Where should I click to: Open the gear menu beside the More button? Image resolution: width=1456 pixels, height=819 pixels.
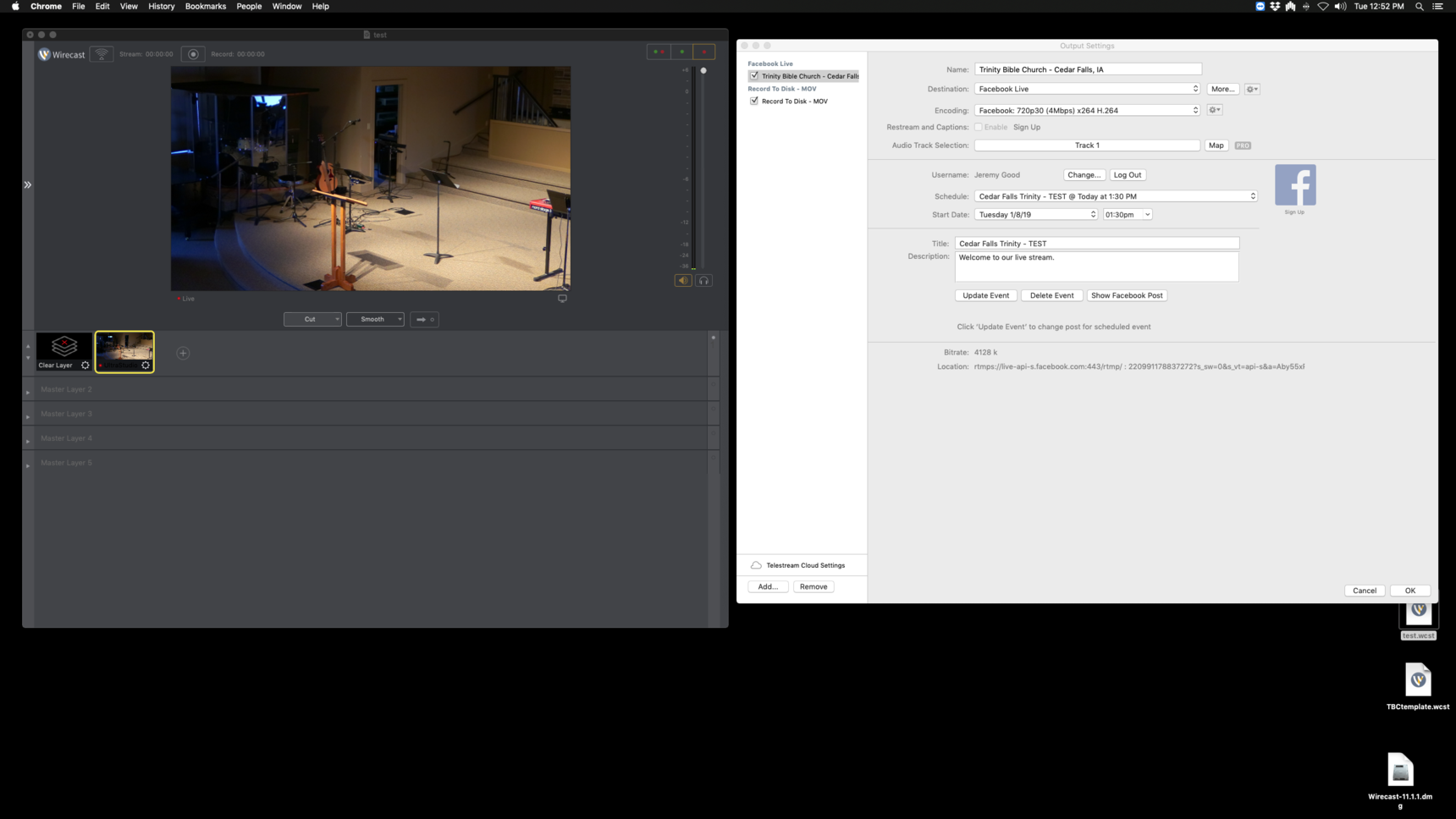point(1252,89)
